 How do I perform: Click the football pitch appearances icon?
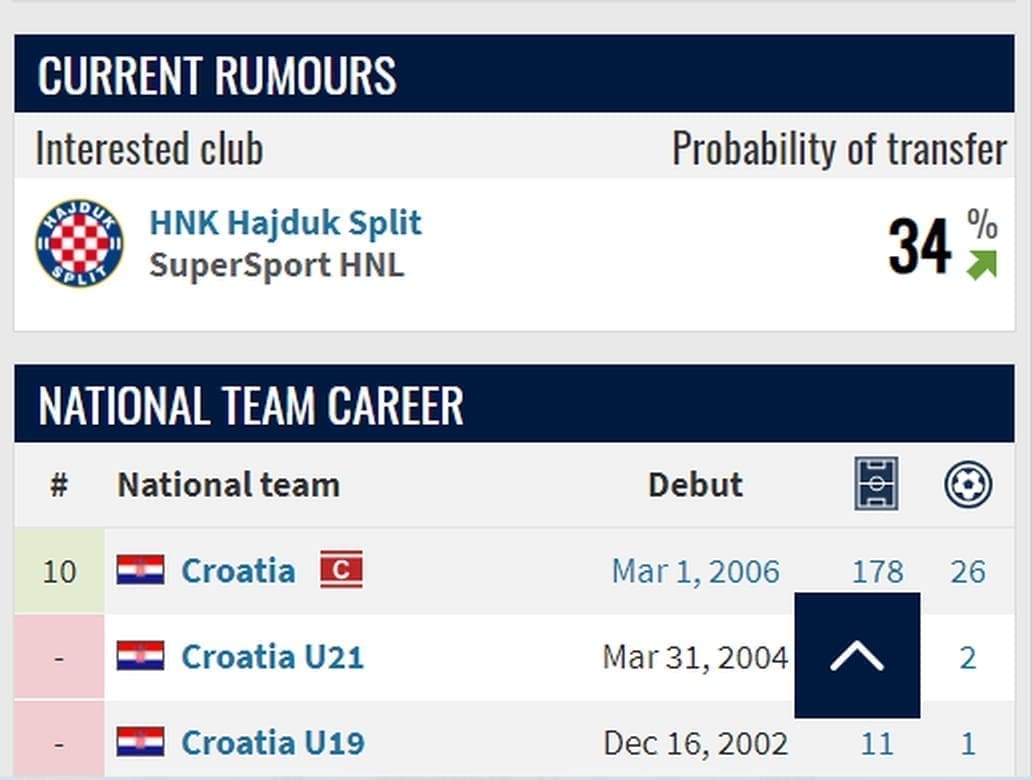point(876,484)
